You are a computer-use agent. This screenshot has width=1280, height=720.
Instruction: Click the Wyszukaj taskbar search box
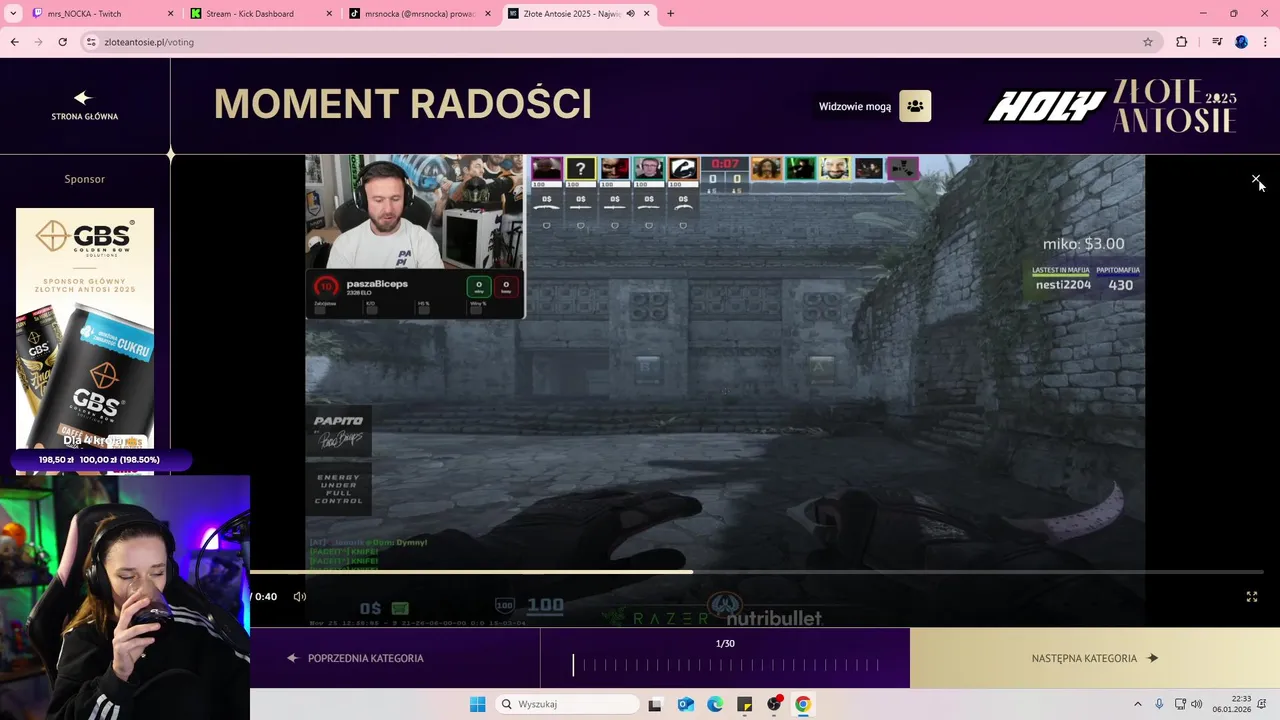pyautogui.click(x=567, y=704)
